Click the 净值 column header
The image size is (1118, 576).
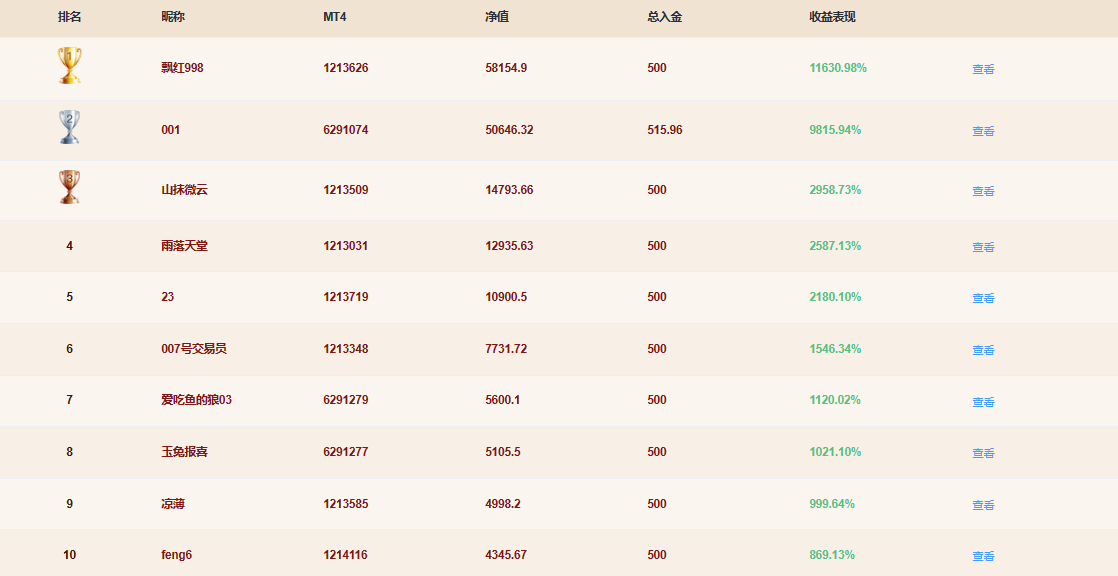tap(497, 17)
